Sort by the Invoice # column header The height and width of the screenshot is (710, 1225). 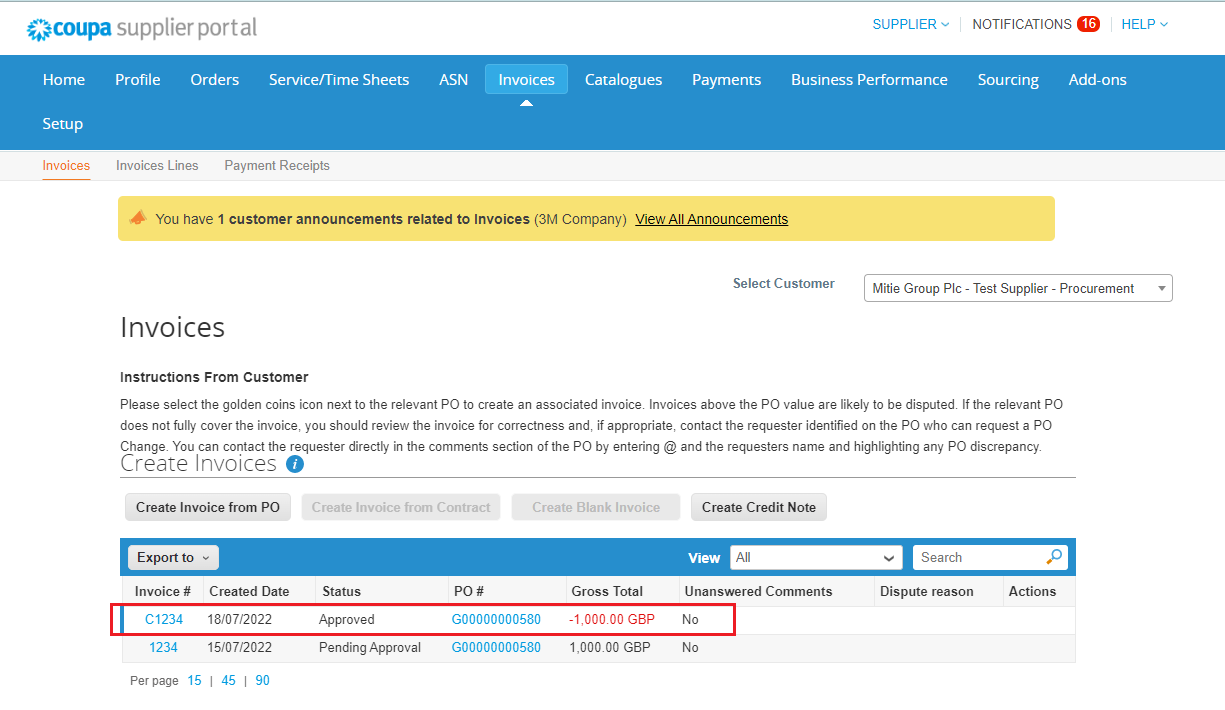(163, 591)
